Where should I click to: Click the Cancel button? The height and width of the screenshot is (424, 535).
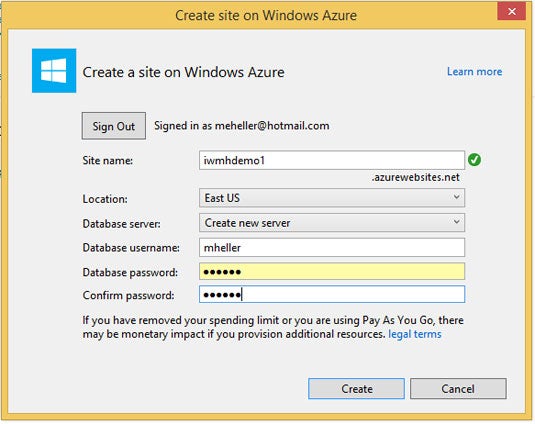[458, 389]
